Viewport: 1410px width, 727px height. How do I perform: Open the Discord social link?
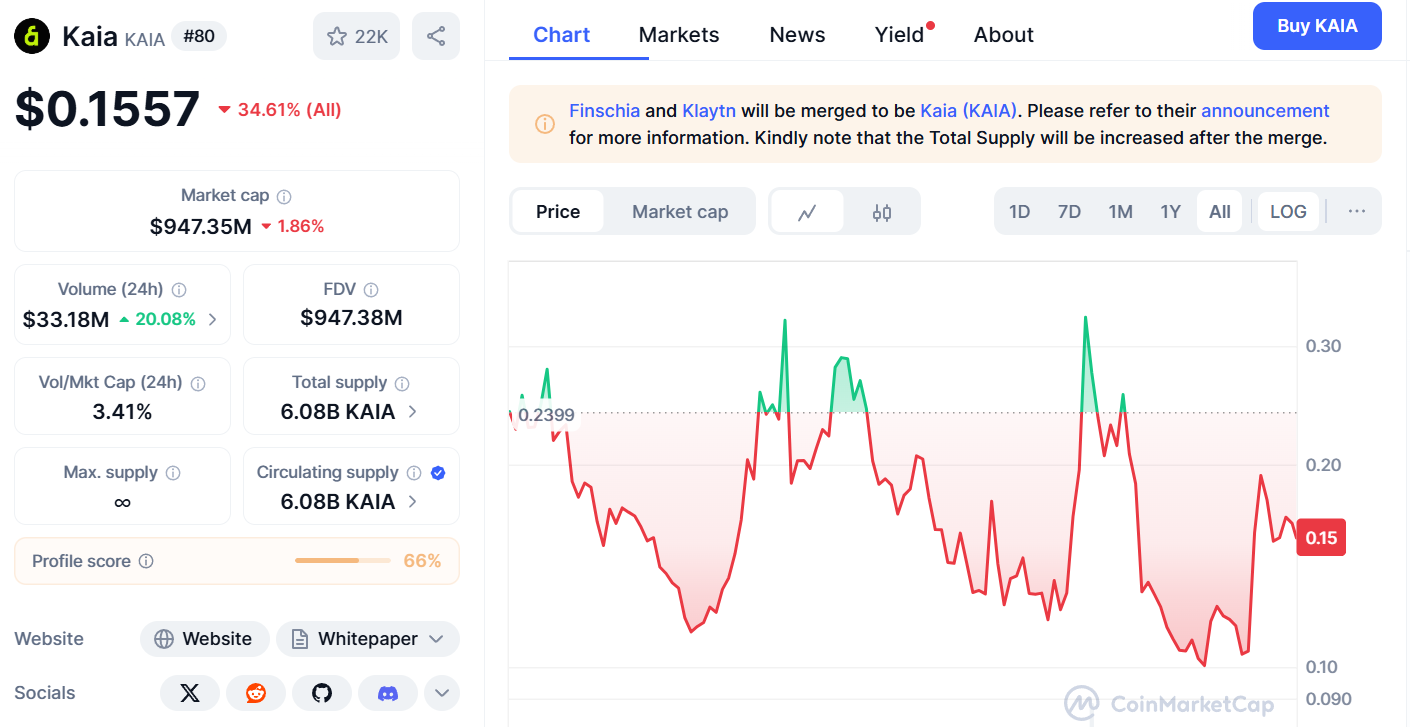tap(387, 693)
